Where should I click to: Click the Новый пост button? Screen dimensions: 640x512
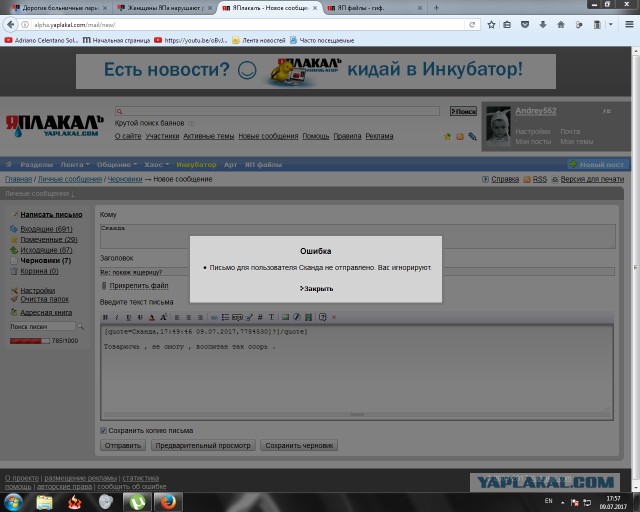597,165
